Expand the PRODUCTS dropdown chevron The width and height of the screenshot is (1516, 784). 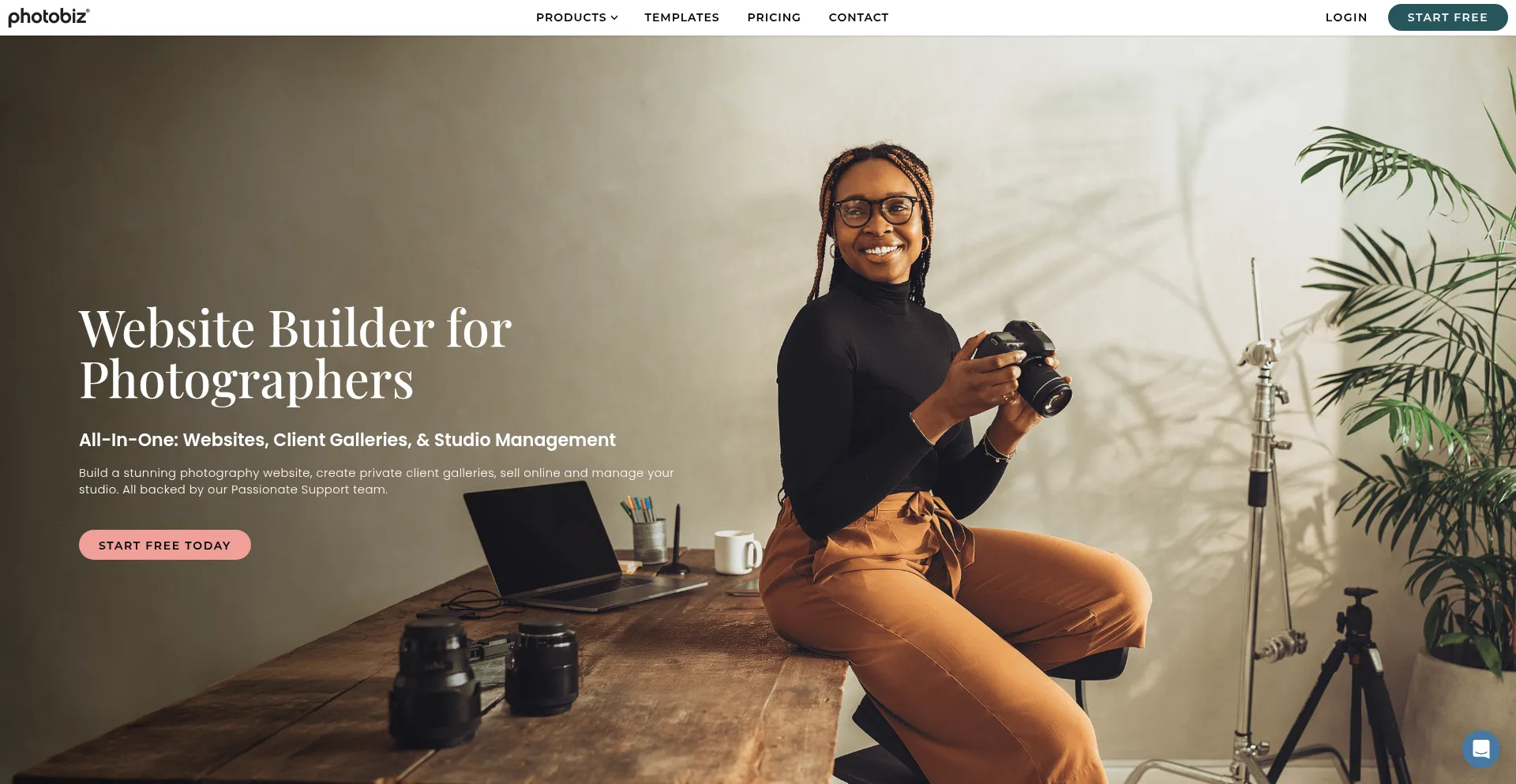coord(614,17)
